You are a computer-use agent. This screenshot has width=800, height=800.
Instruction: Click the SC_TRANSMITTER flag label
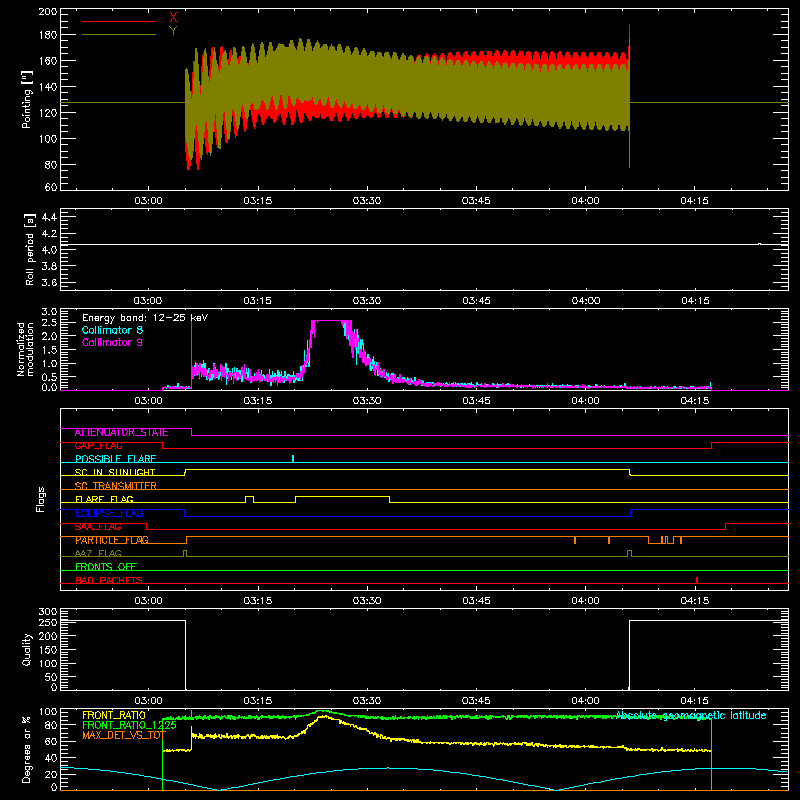(116, 486)
